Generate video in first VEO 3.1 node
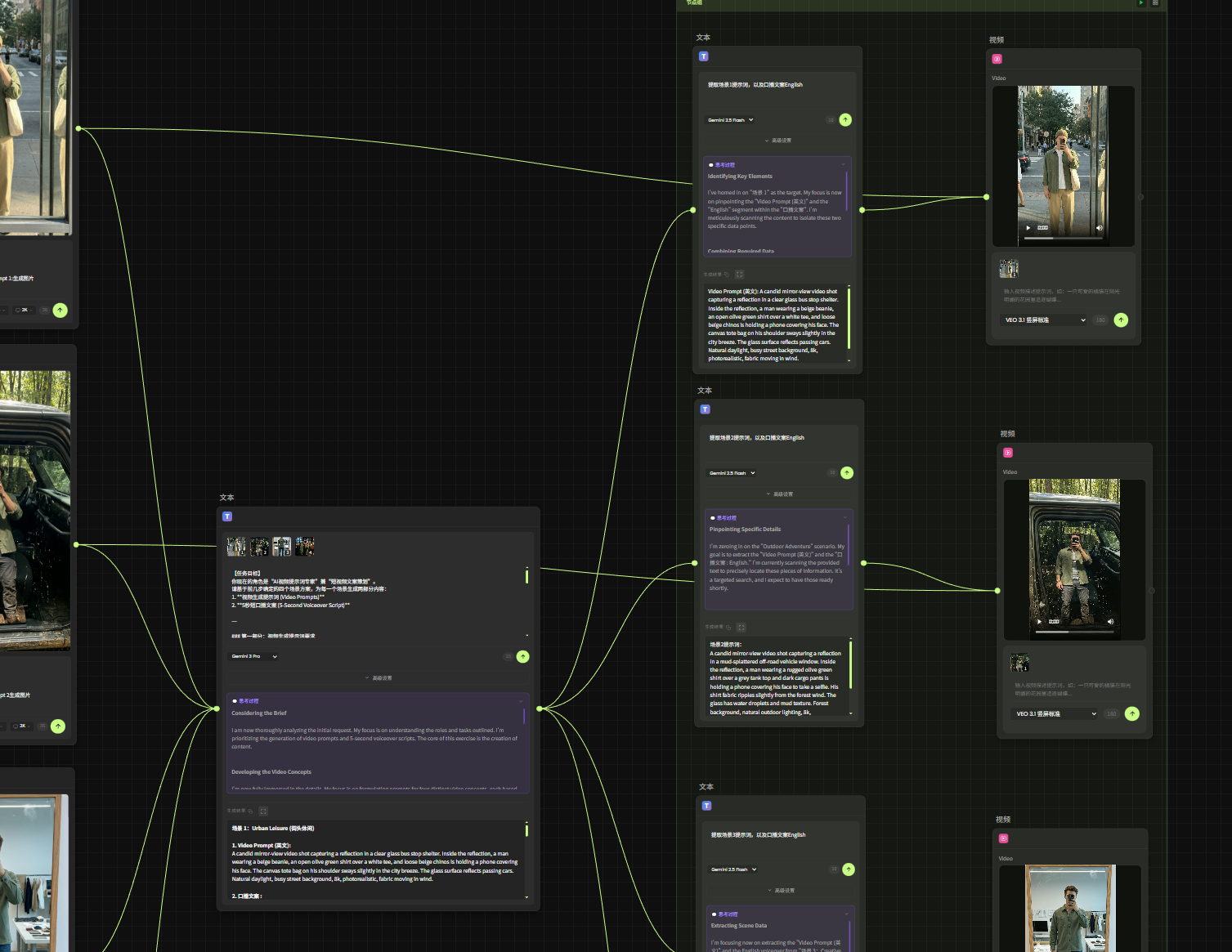The image size is (1232, 952). coord(1121,320)
